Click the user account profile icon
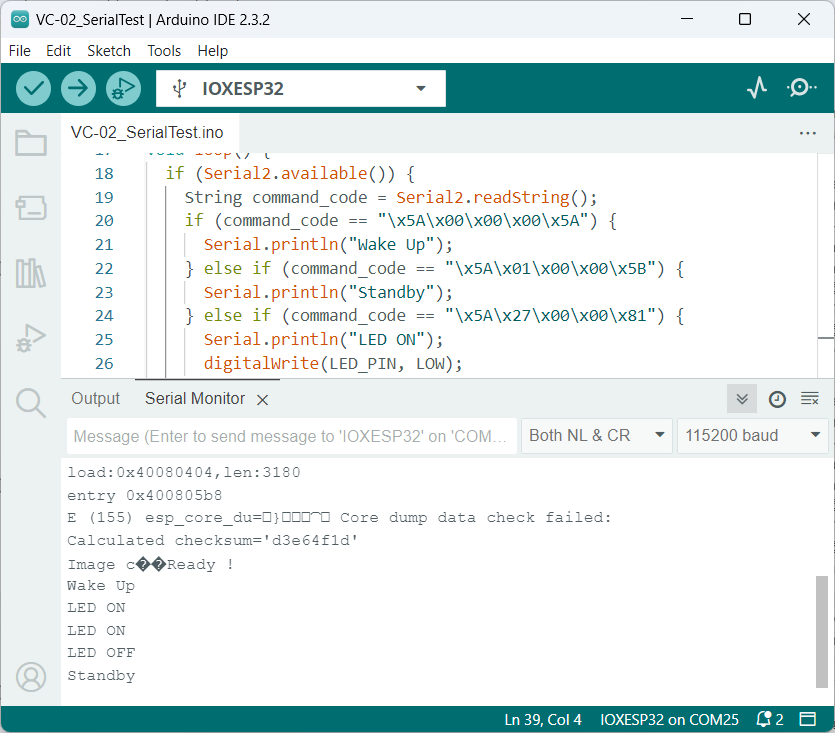Image resolution: width=835 pixels, height=733 pixels. click(x=31, y=677)
